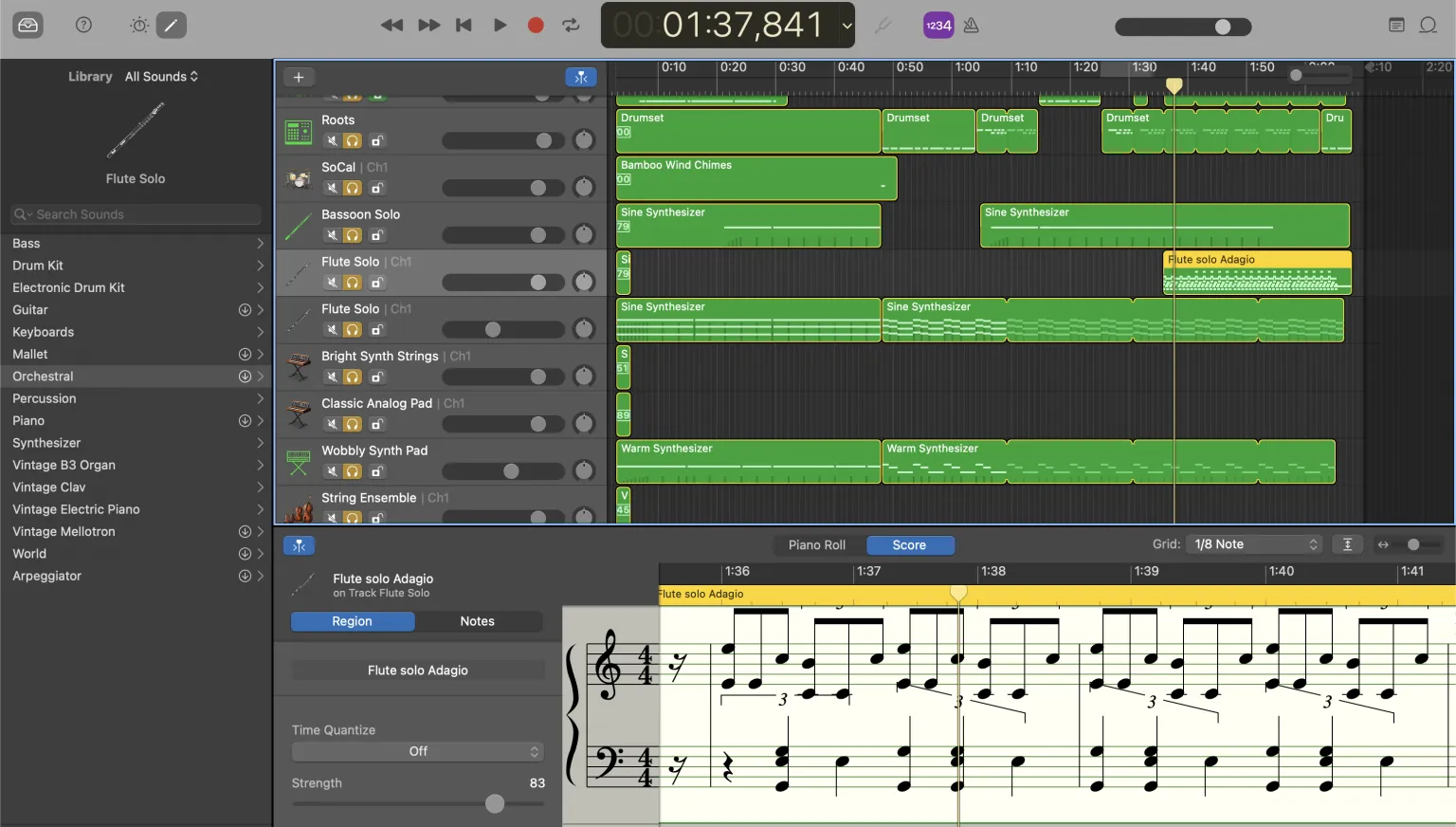
Task: Mute the Roots track
Action: (x=332, y=140)
